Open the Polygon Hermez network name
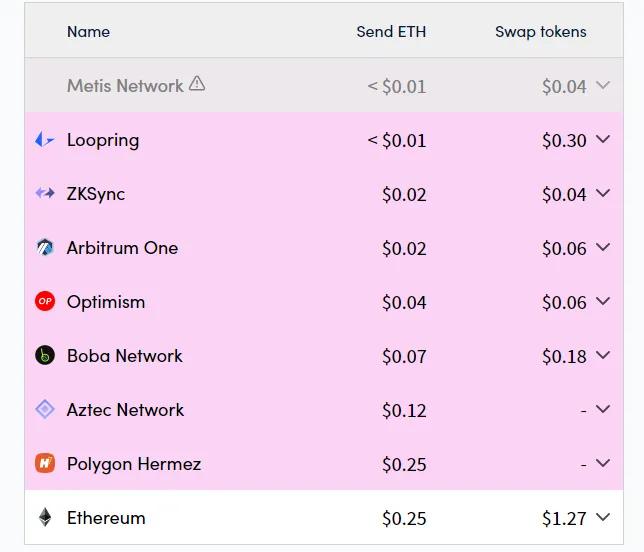The image size is (644, 552). pyautogui.click(x=134, y=464)
